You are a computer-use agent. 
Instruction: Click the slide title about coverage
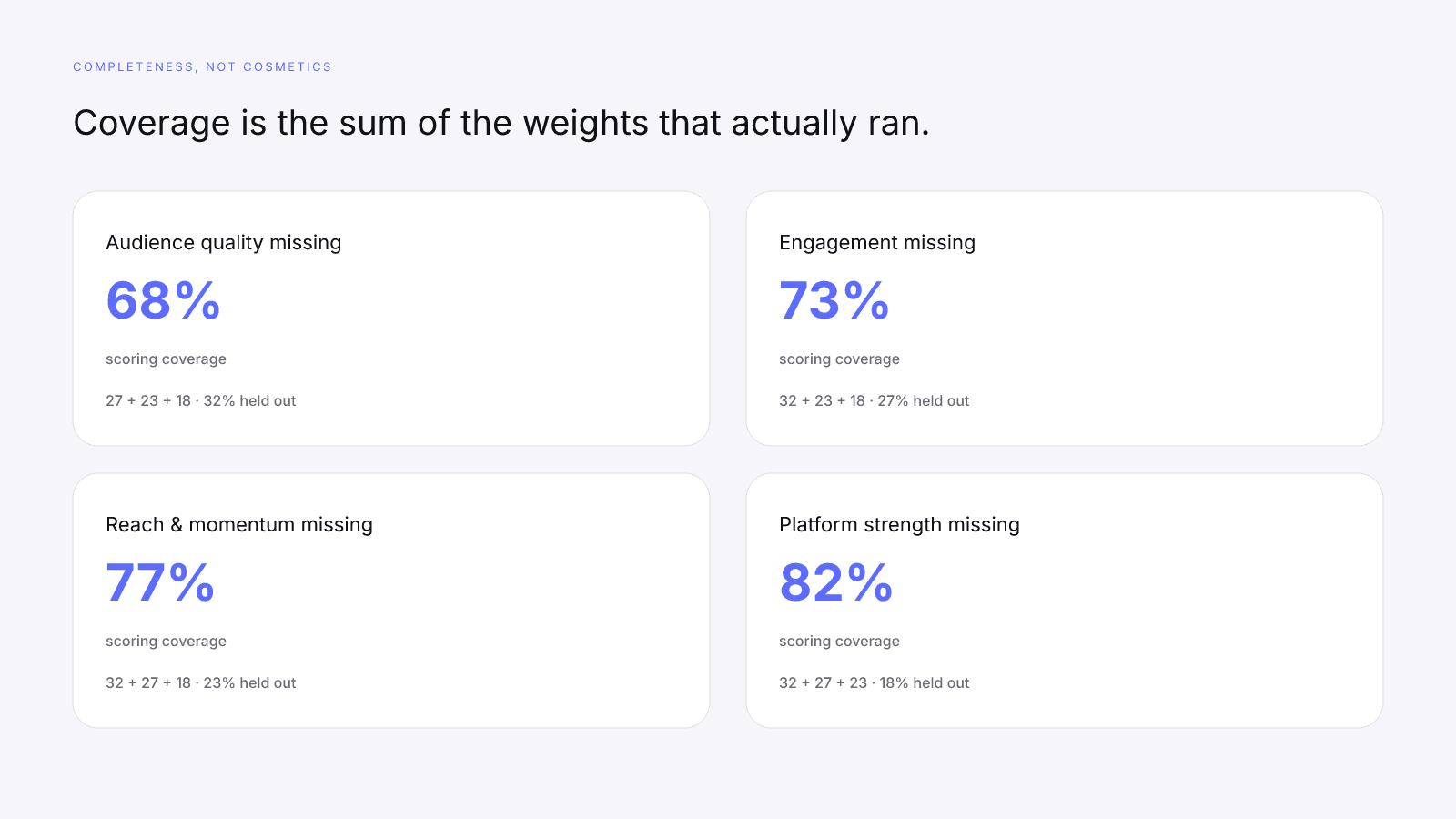tap(501, 123)
